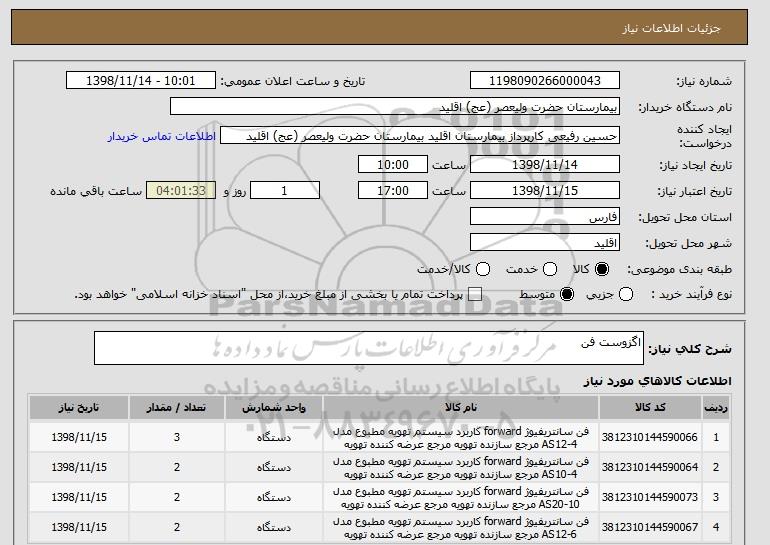Image resolution: width=770 pixels, height=545 pixels.
Task: Tick the Islamic treasury payment checkbox
Action: (474, 295)
